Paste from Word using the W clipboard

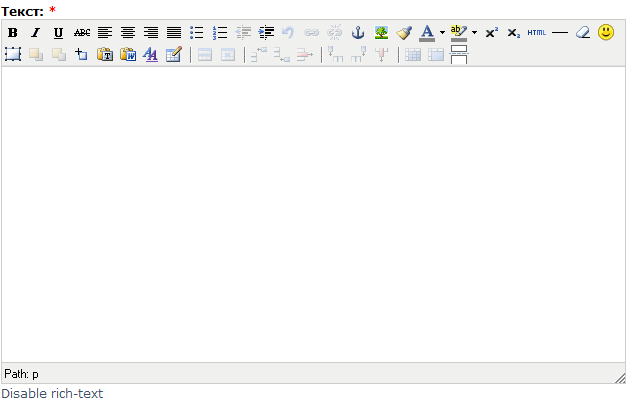(128, 54)
